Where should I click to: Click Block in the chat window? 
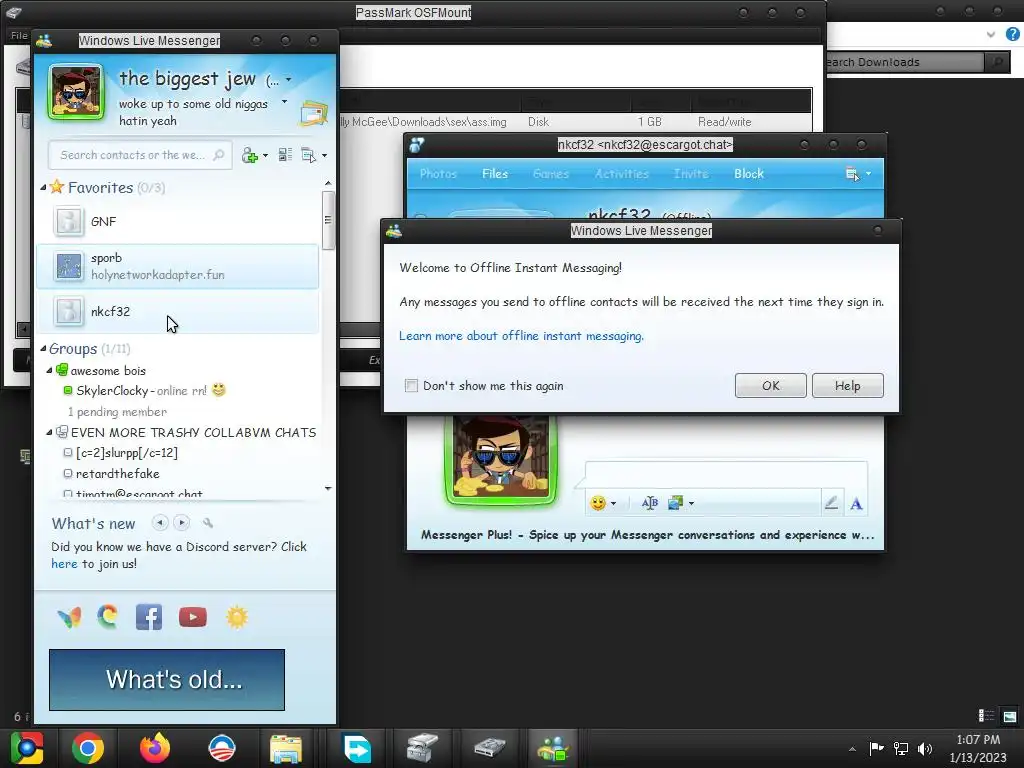(x=748, y=174)
